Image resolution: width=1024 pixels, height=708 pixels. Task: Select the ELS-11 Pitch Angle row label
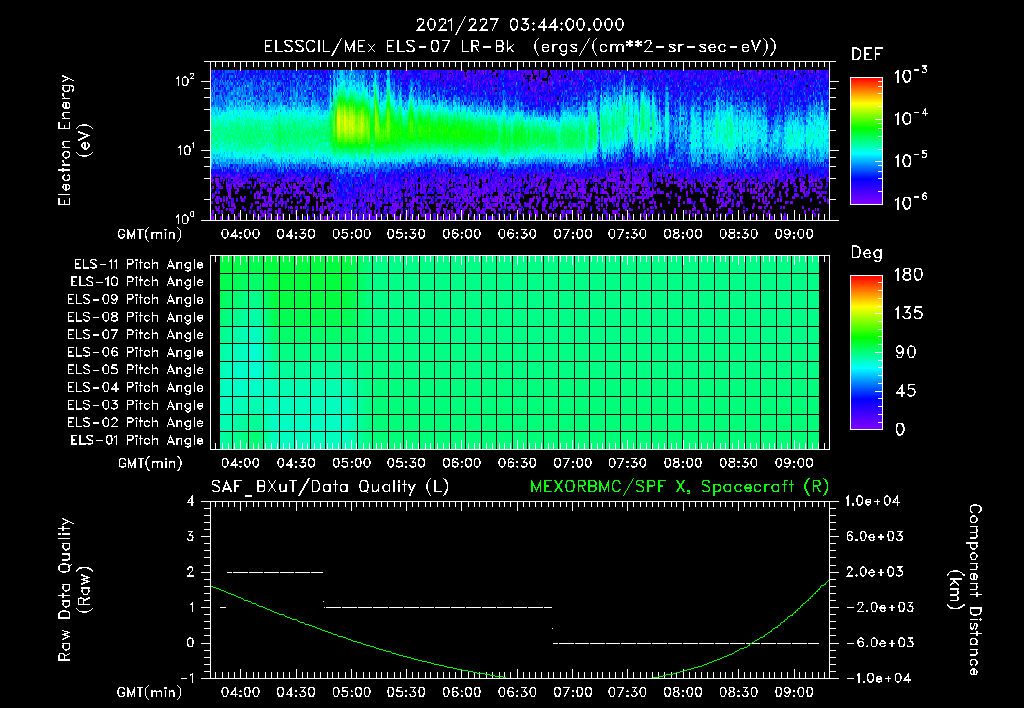(138, 265)
